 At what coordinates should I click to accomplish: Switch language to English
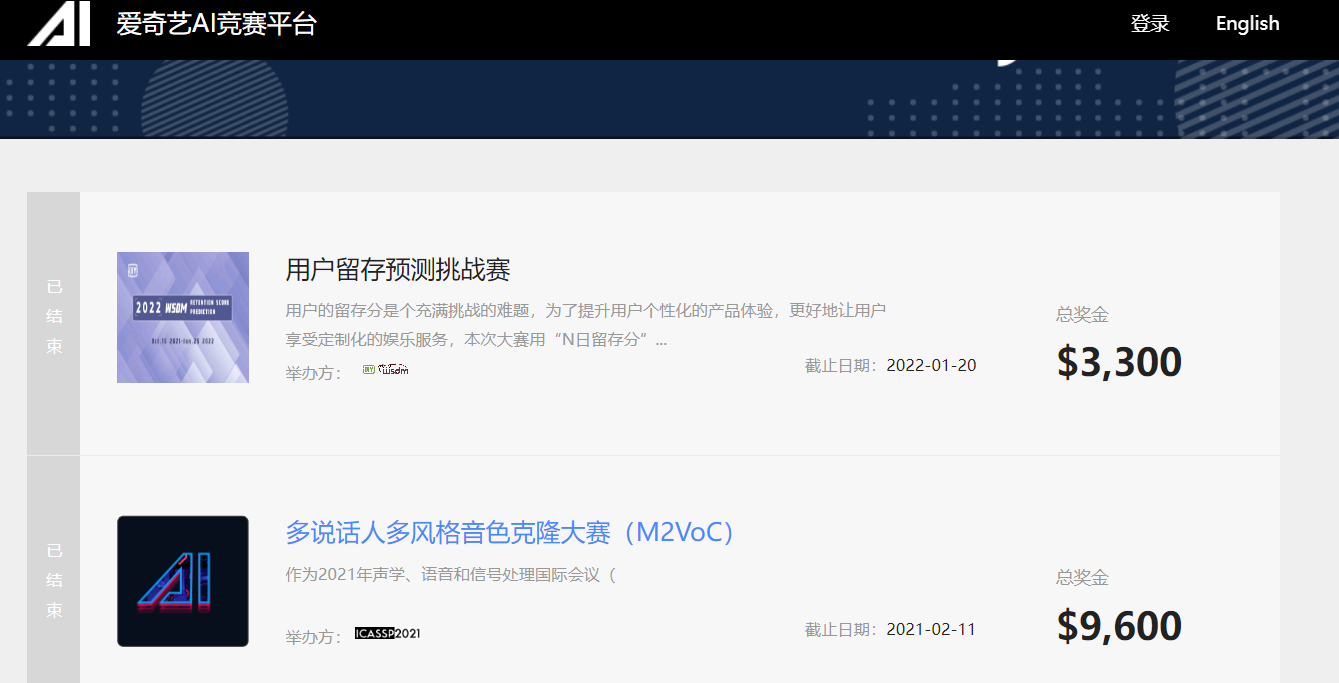coord(1247,24)
